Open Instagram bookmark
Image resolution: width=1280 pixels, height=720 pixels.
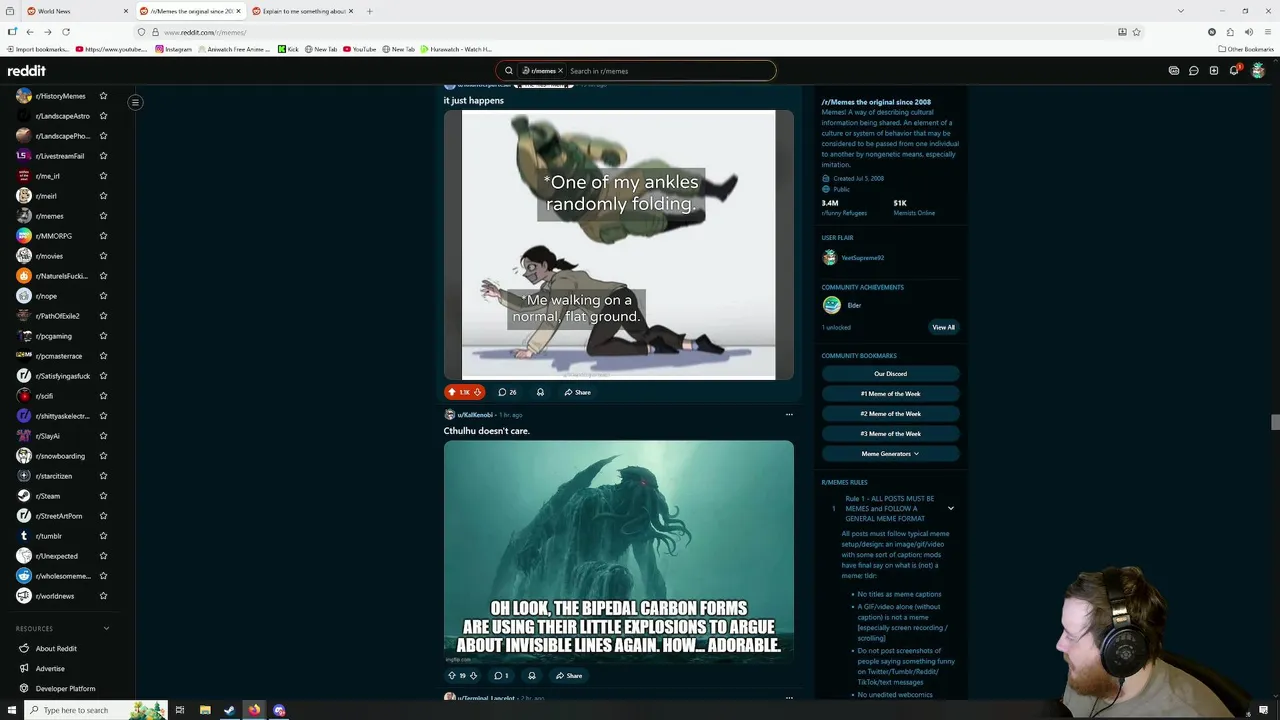click(173, 49)
